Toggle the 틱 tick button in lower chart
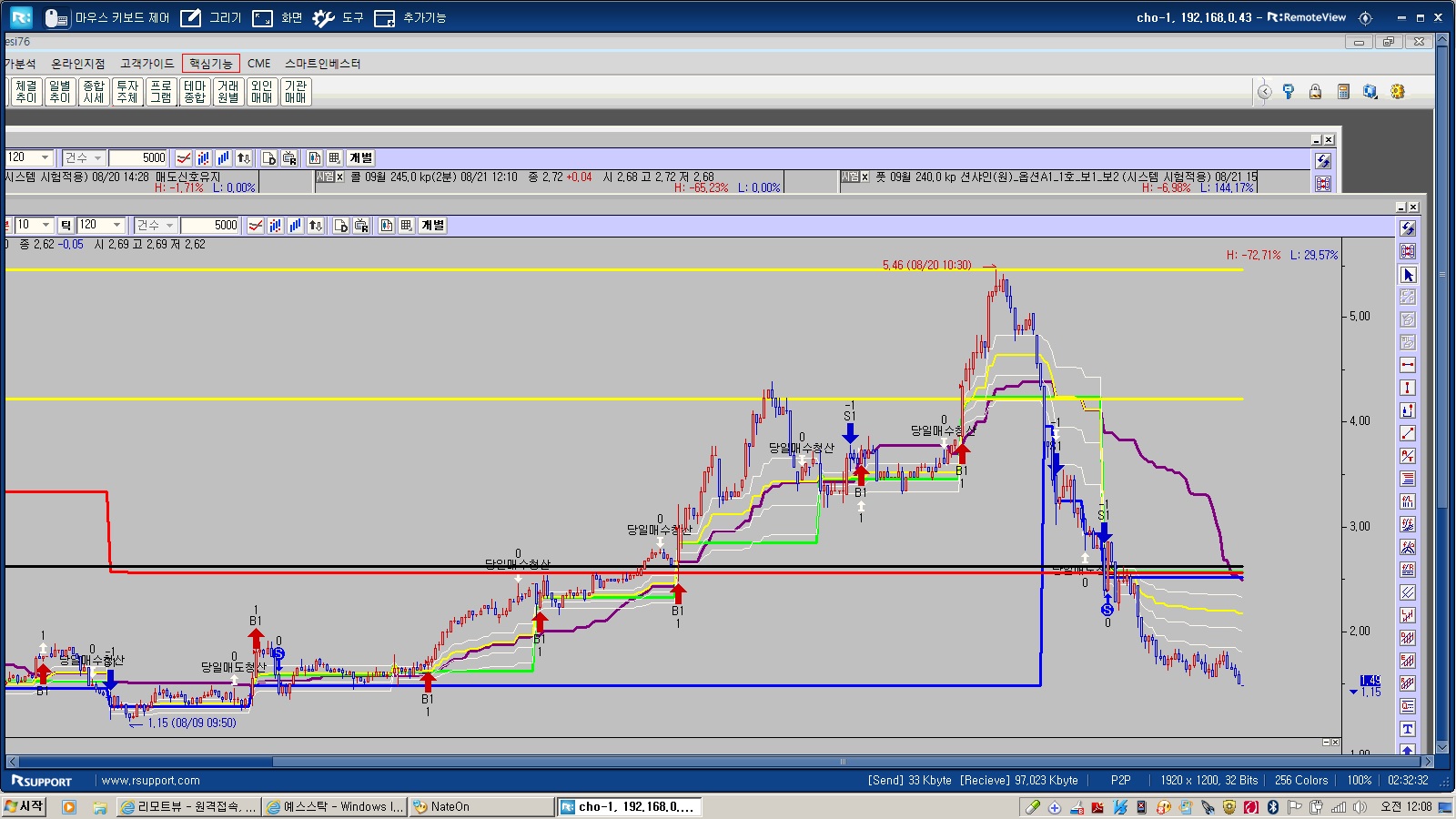1456x819 pixels. [x=66, y=225]
